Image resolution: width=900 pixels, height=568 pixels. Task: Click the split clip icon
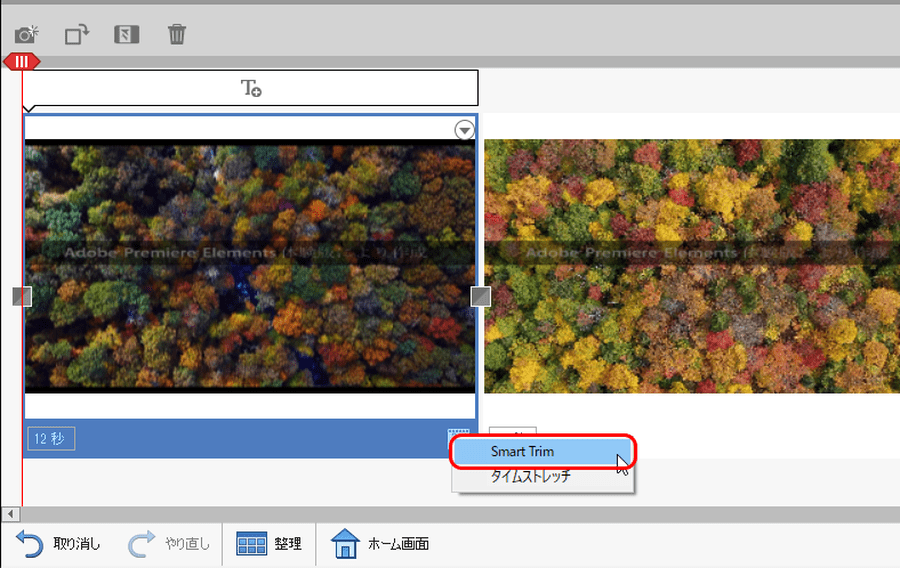point(127,34)
